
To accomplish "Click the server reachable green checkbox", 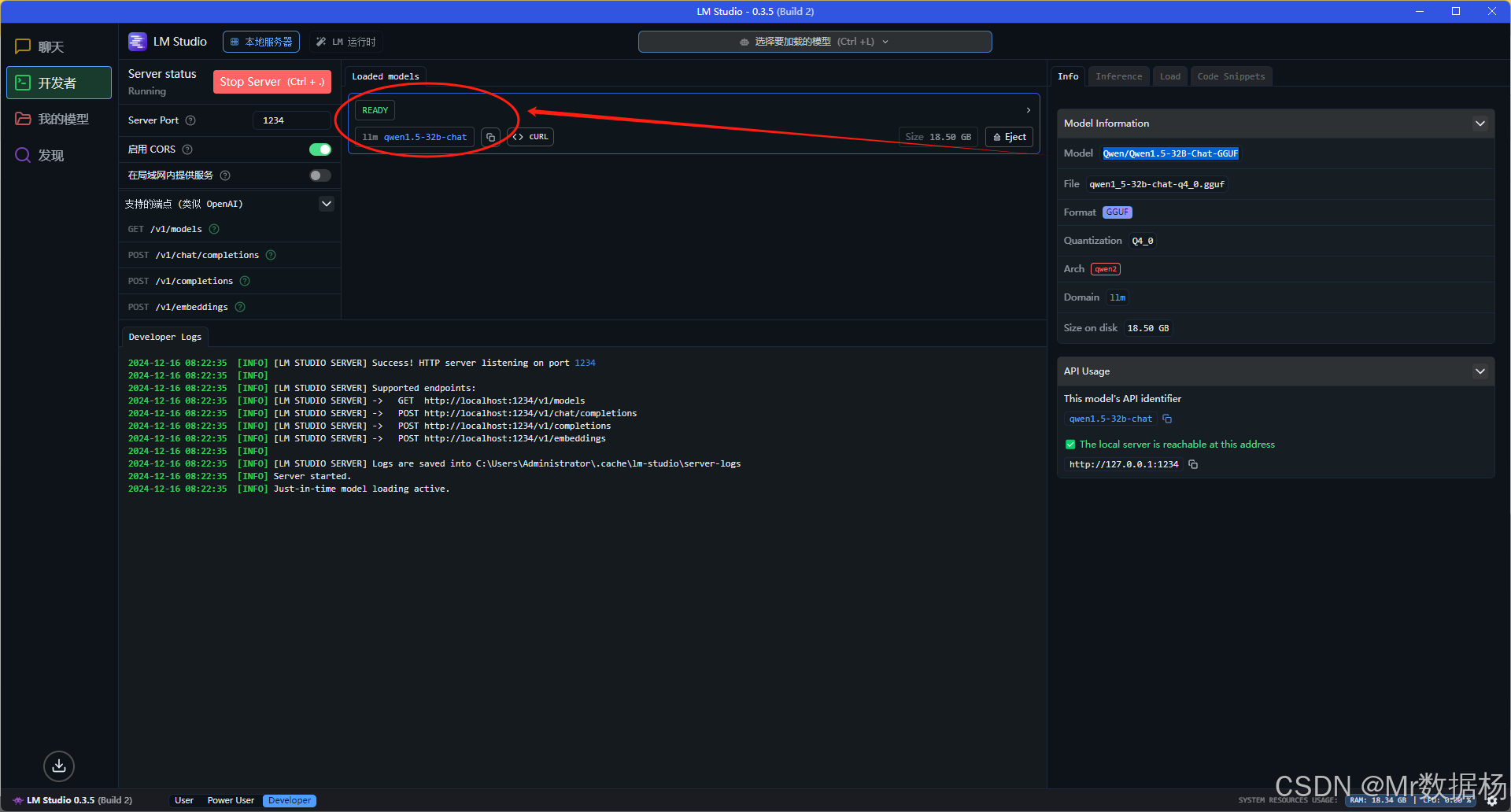I will (x=1070, y=445).
